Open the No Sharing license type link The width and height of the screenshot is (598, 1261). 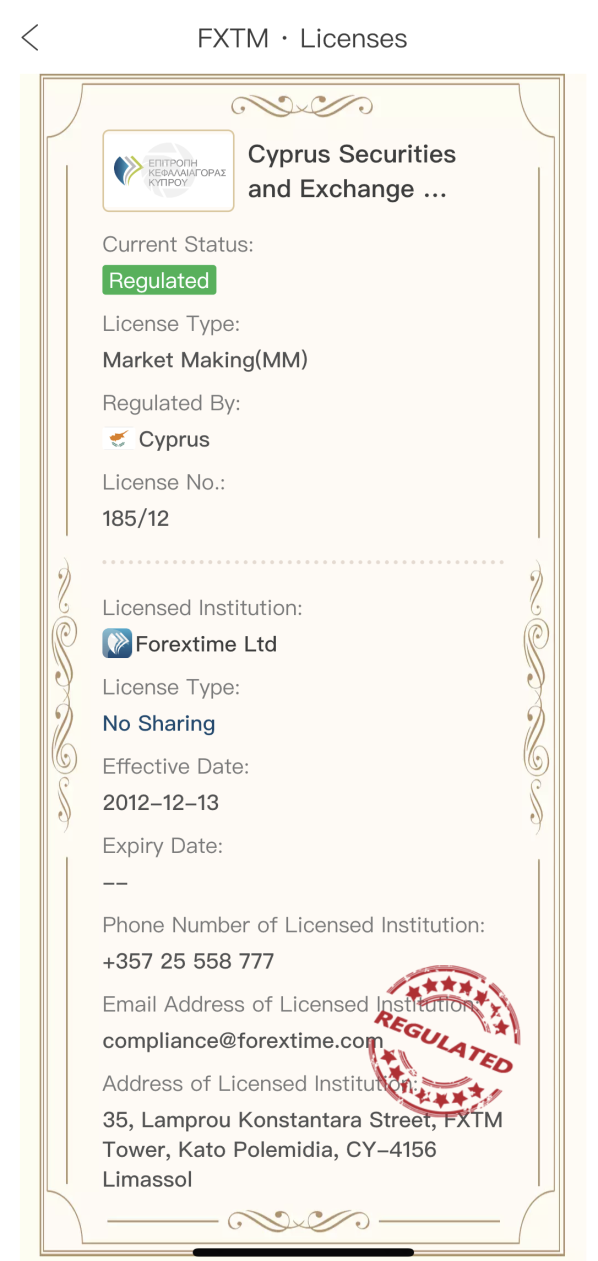(159, 723)
